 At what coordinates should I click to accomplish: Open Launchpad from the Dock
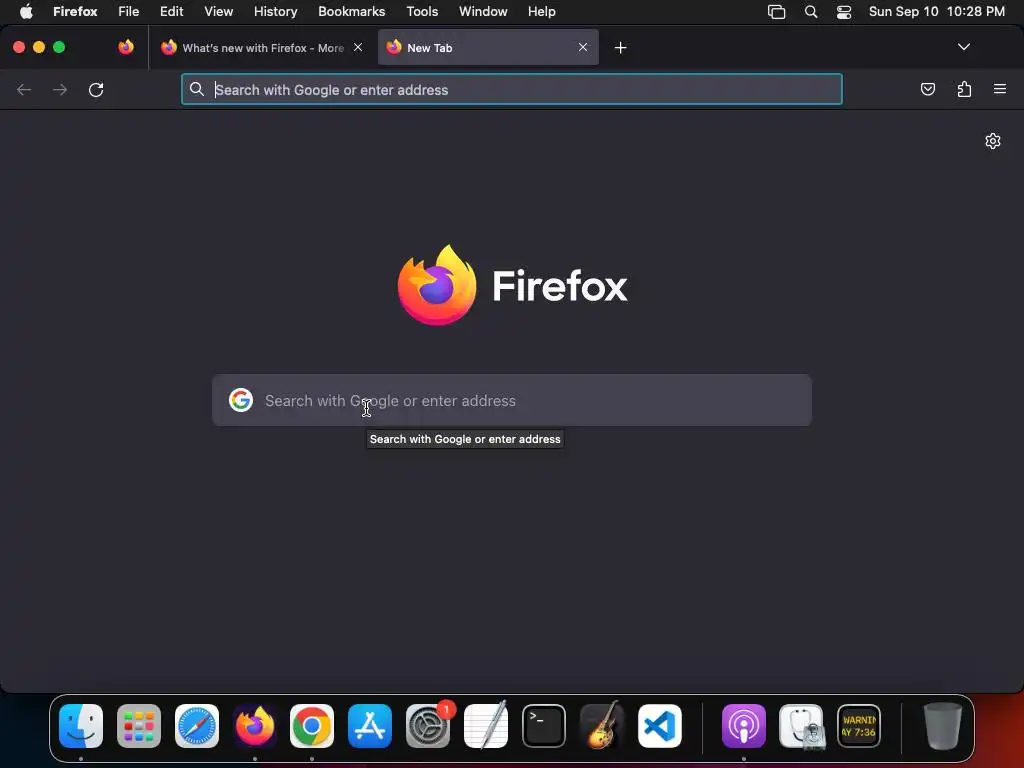click(139, 726)
